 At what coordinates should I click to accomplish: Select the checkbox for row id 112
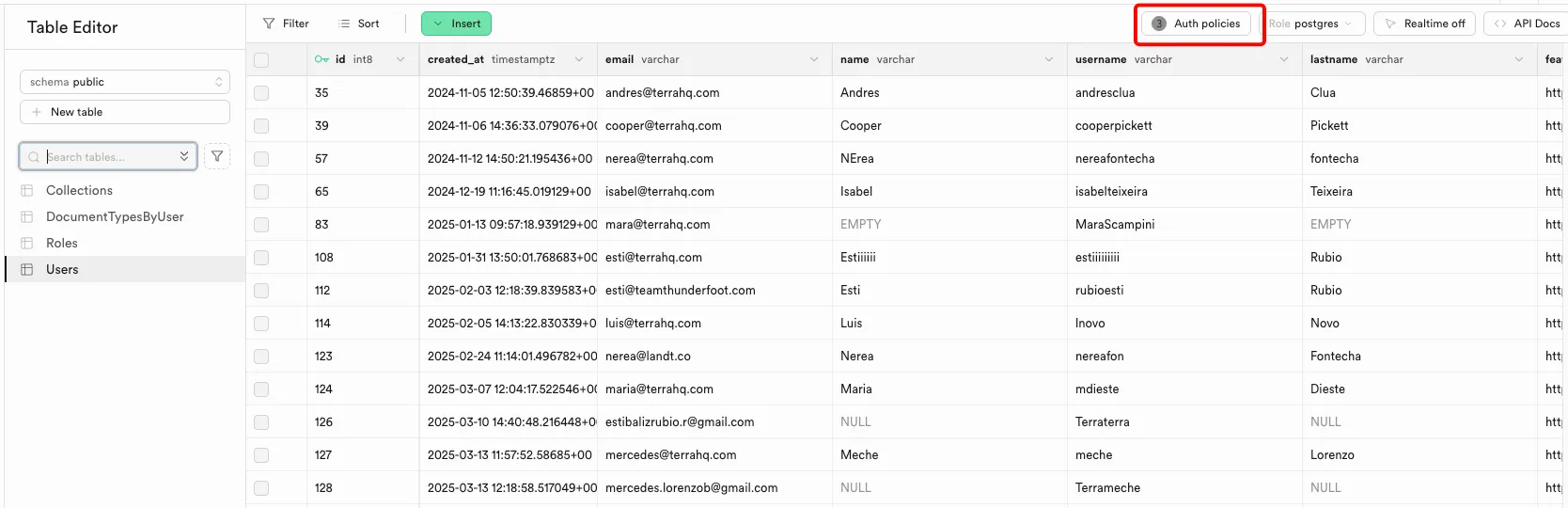tap(261, 291)
